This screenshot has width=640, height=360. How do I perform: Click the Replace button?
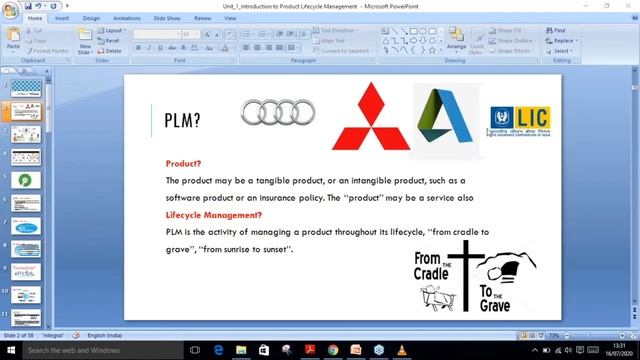pos(562,41)
